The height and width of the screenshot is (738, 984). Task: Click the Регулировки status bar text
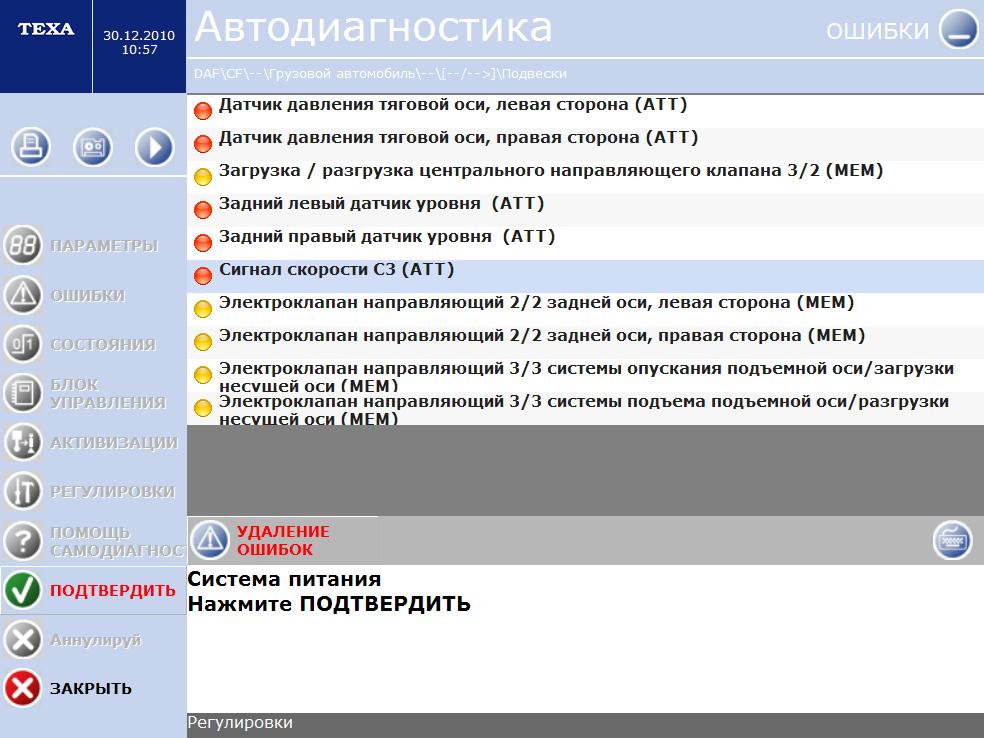[240, 723]
